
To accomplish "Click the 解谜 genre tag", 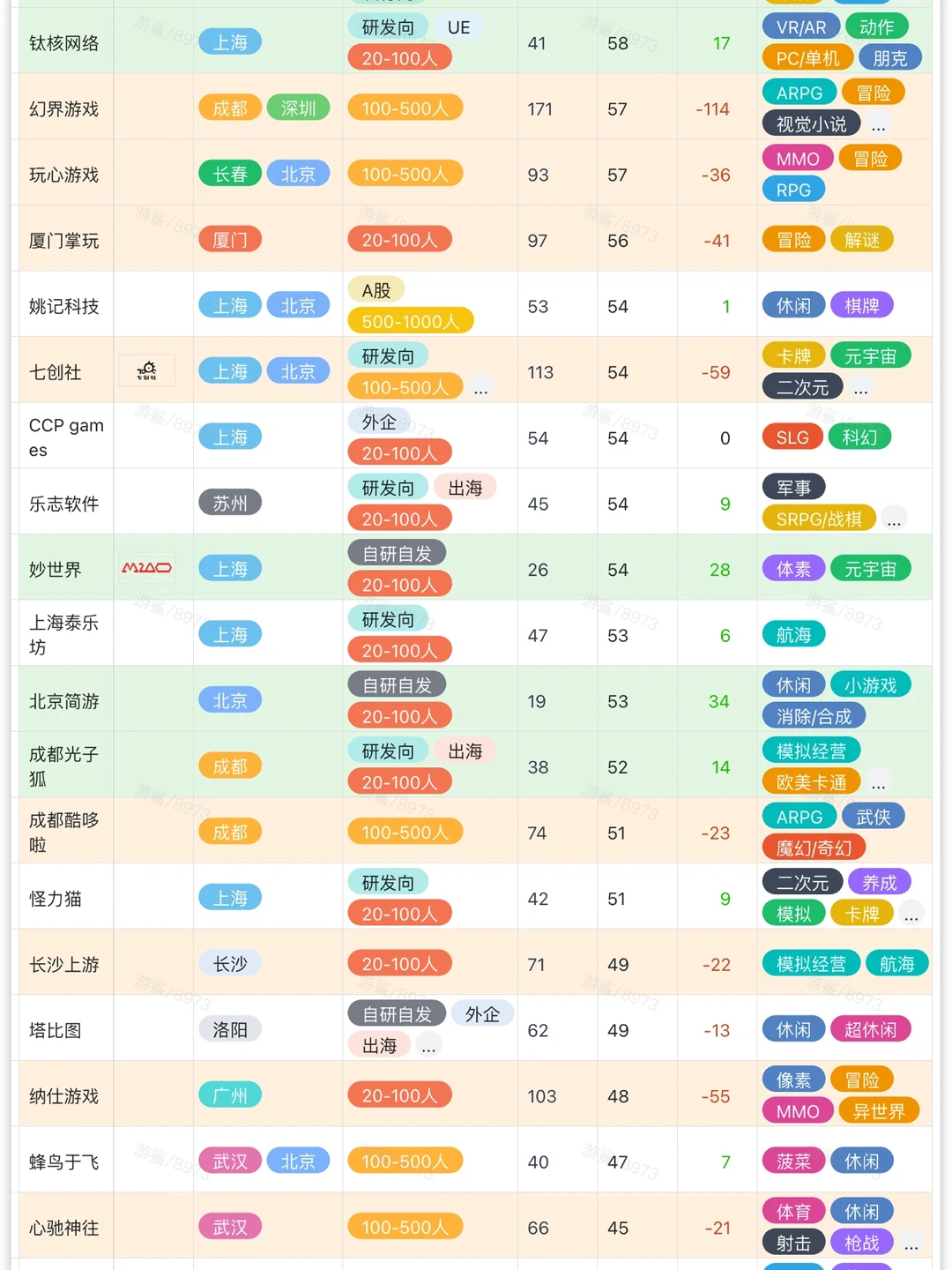I will (862, 240).
